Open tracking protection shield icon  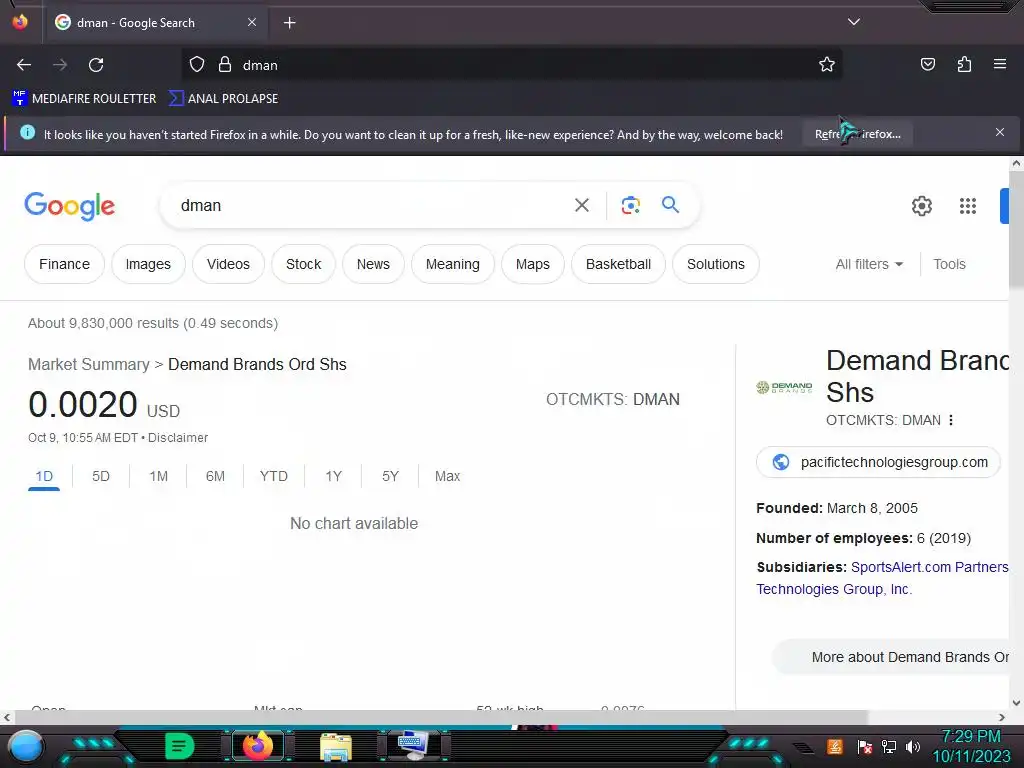[x=197, y=65]
